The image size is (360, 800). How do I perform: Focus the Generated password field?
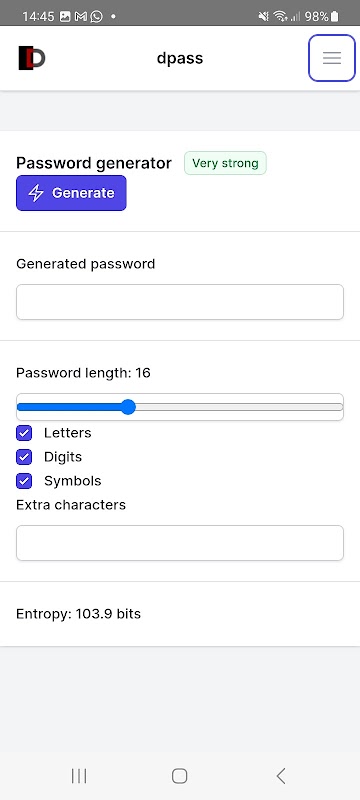pyautogui.click(x=180, y=302)
